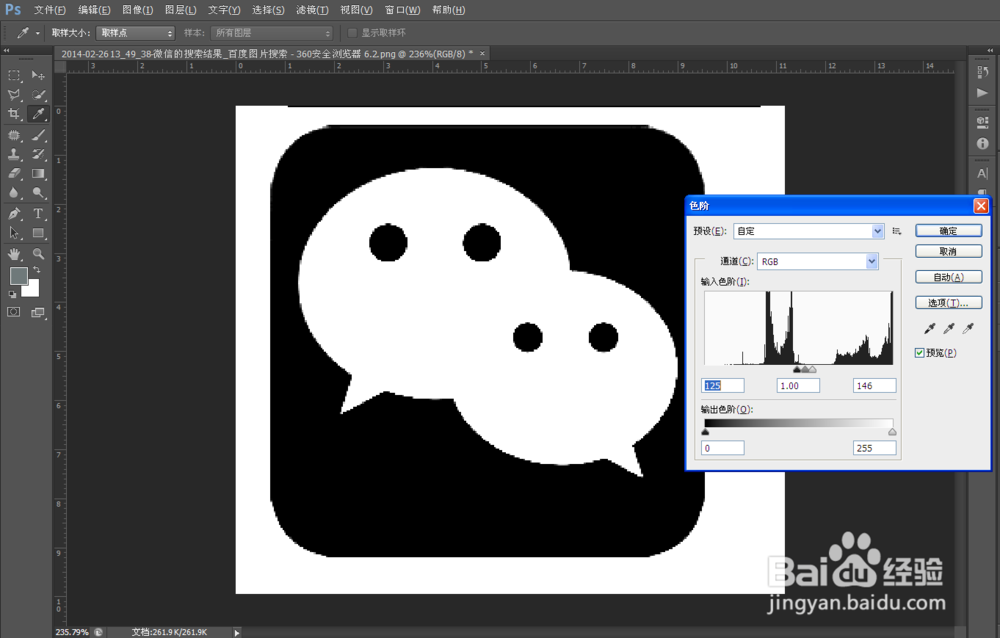This screenshot has height=638, width=1000.
Task: Click the 选项(T)... options button
Action: pos(948,302)
